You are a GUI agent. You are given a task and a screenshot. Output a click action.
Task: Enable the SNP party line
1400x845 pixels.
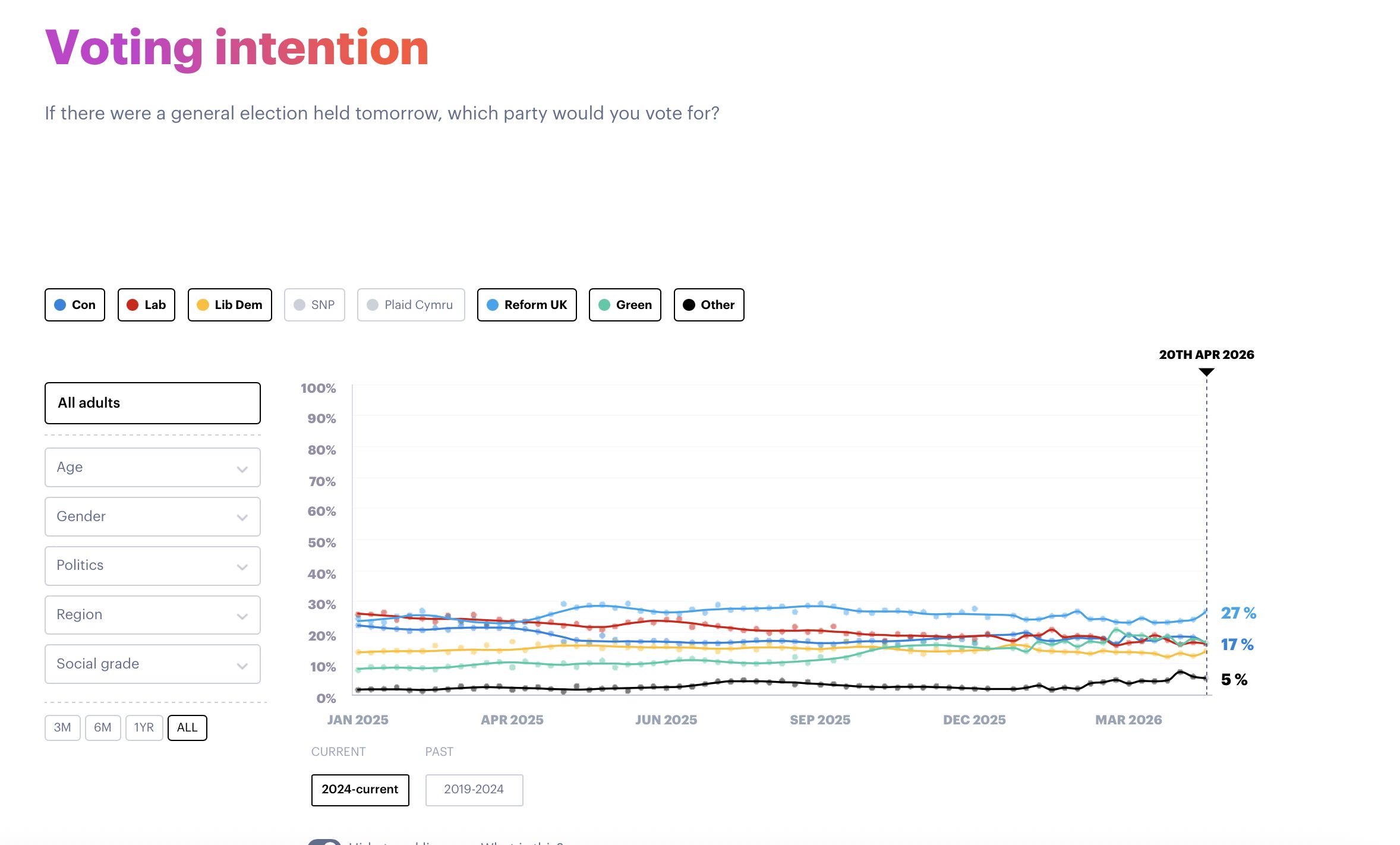tap(314, 305)
